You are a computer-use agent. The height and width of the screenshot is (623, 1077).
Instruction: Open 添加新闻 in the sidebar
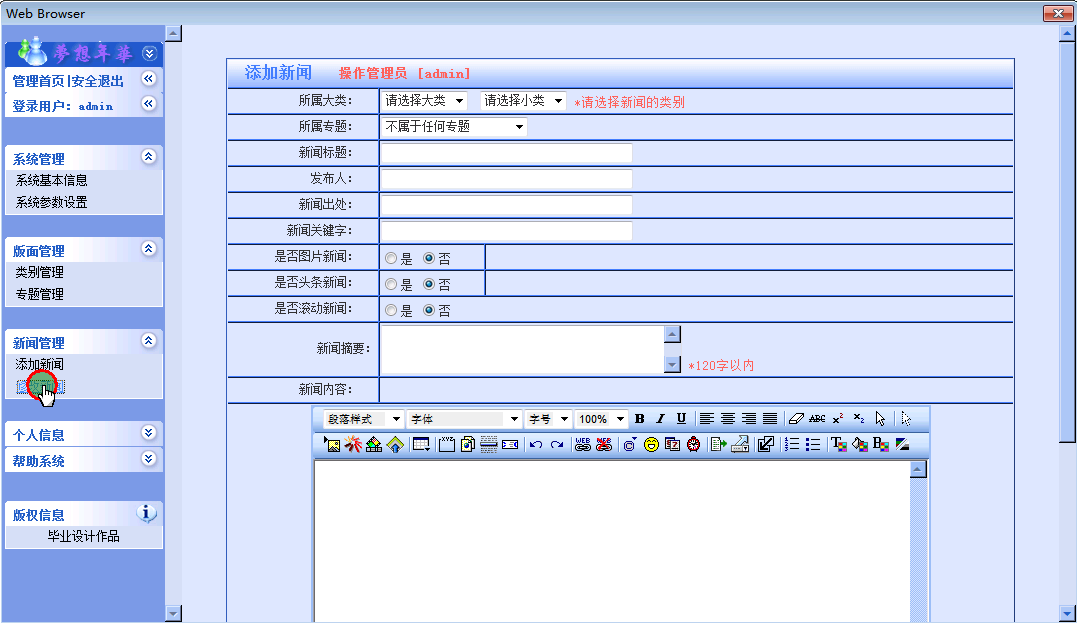coord(40,365)
